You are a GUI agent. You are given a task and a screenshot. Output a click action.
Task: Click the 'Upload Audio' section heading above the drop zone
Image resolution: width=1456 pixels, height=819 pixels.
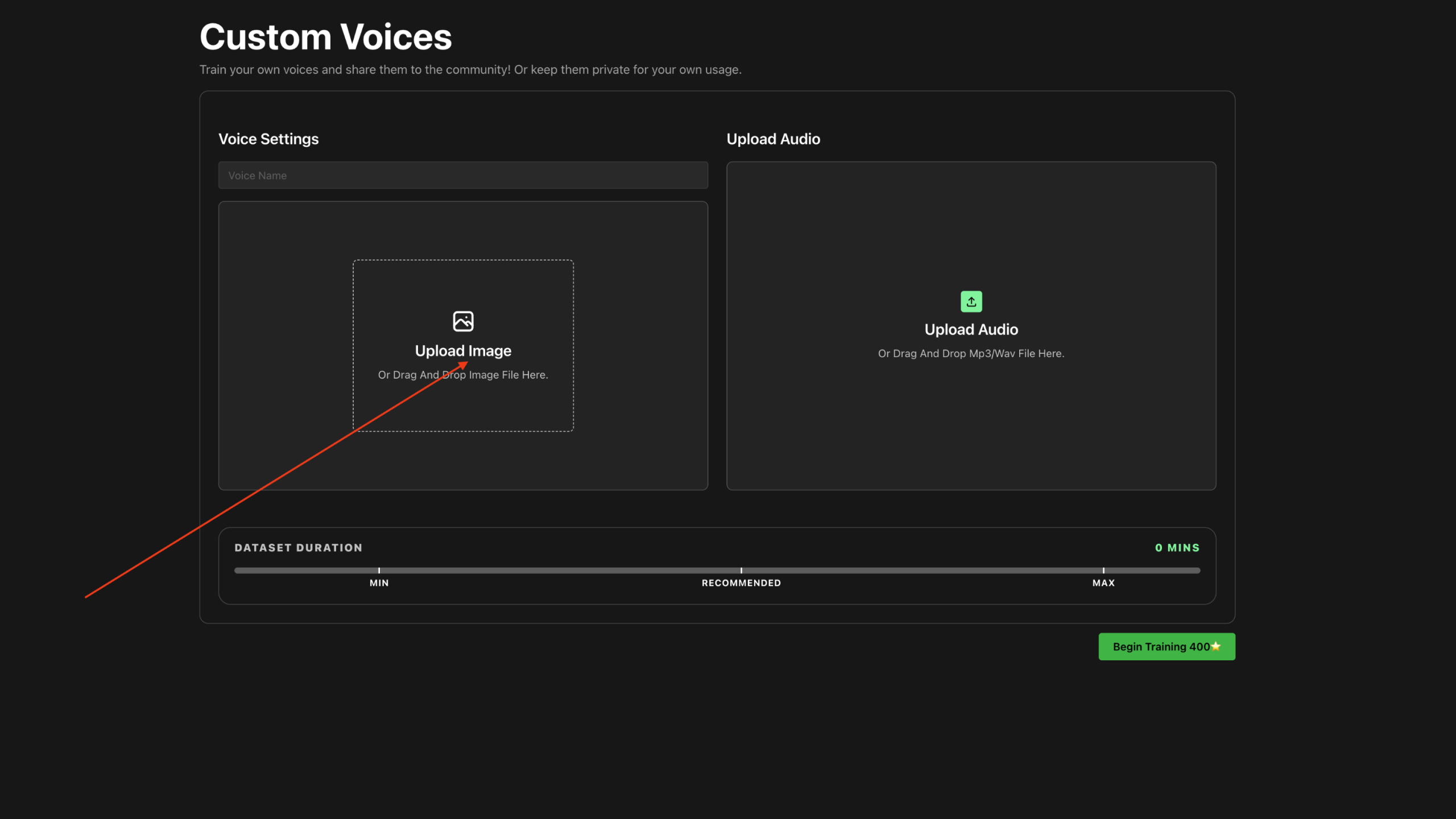click(x=773, y=139)
